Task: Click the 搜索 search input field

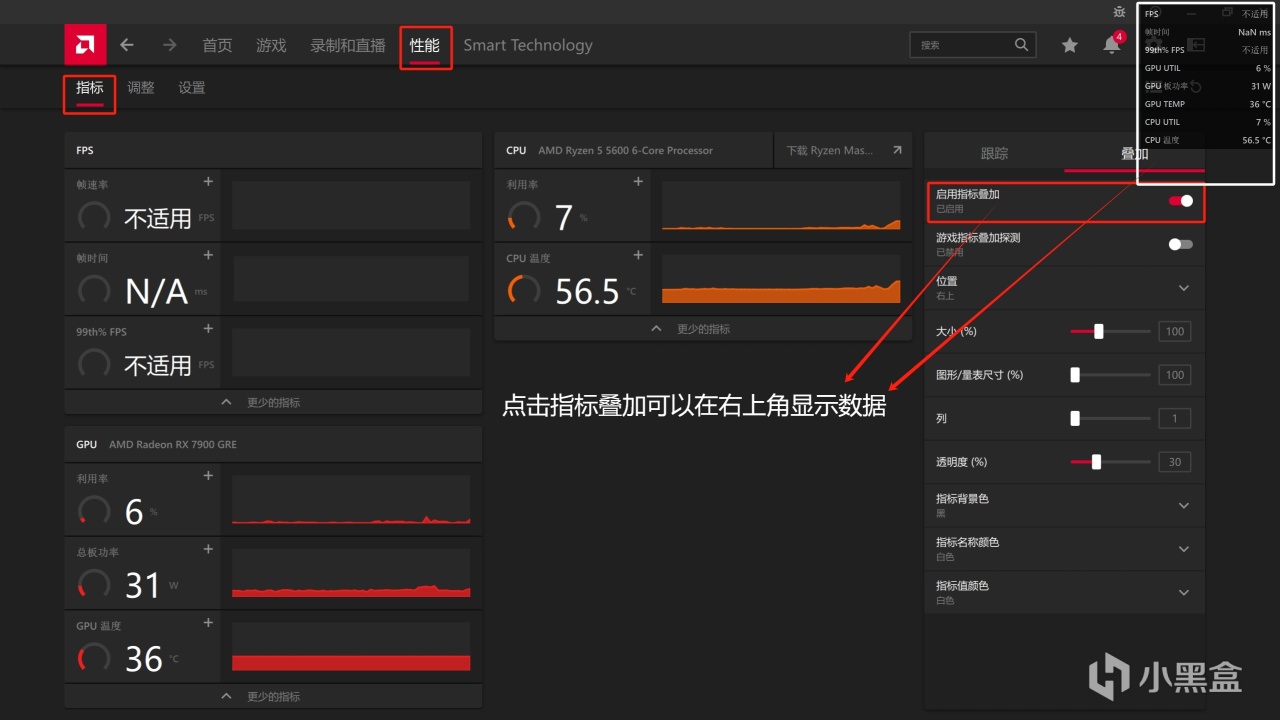Action: 972,45
